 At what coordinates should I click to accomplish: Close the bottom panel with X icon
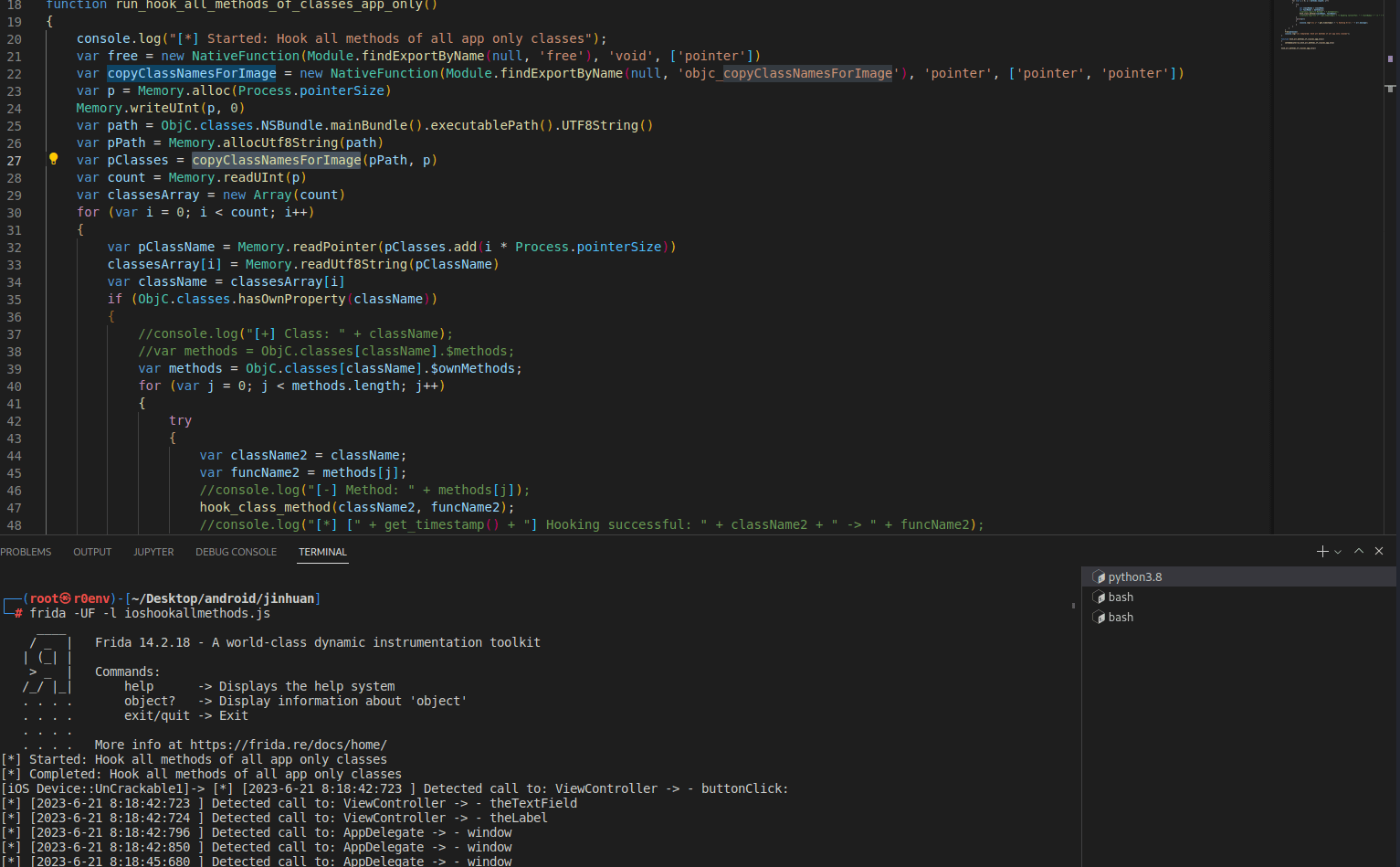(x=1379, y=551)
